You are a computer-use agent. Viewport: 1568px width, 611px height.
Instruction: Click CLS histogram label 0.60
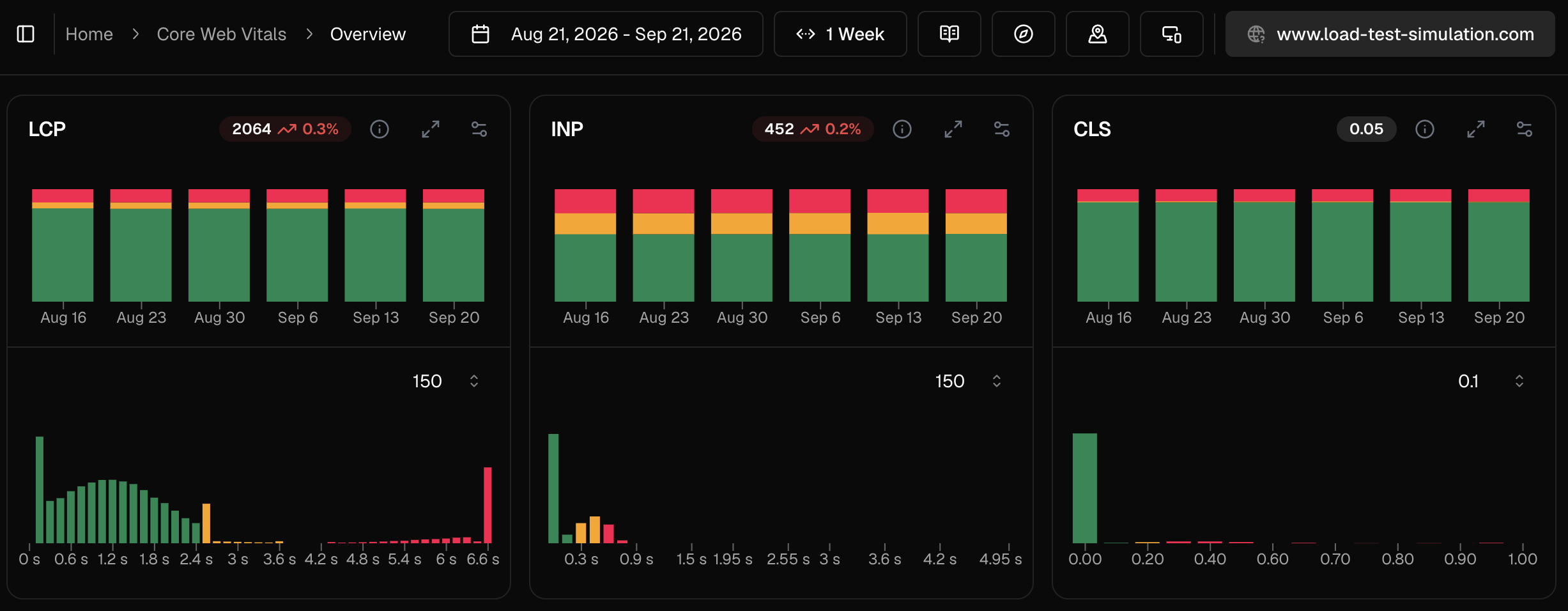click(1273, 559)
